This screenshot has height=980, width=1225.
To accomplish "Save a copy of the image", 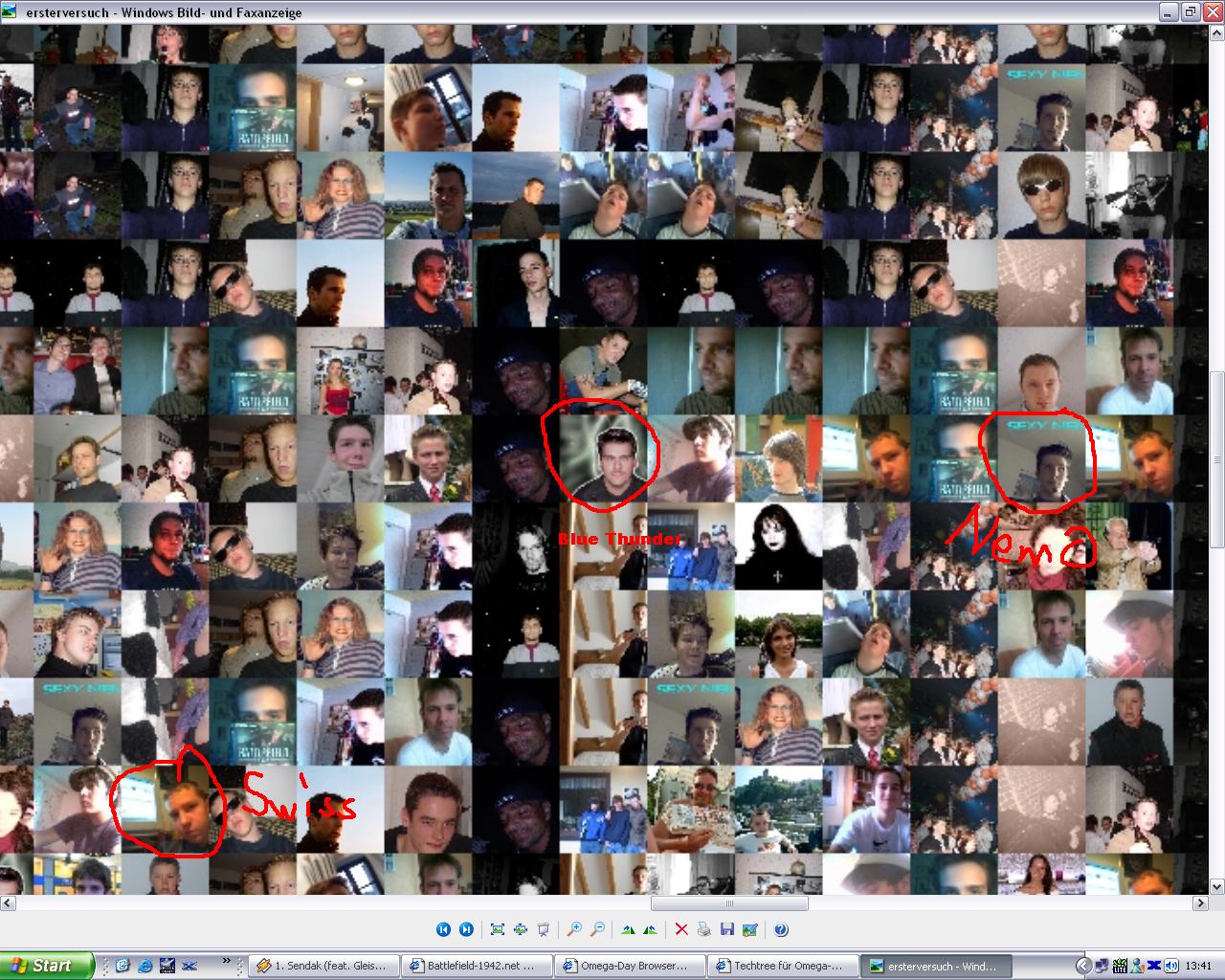I will pos(727,929).
